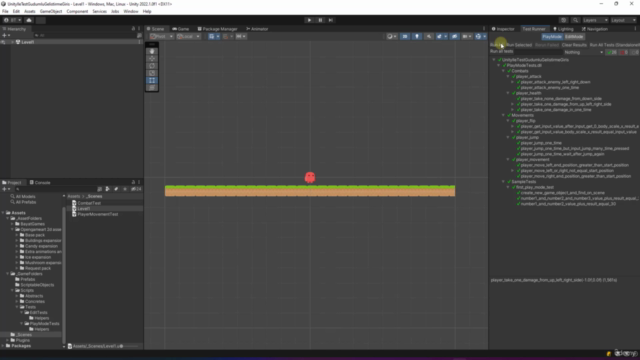The height and width of the screenshot is (360, 640).
Task: Click the Pause button in the top toolbar
Action: [320, 20]
